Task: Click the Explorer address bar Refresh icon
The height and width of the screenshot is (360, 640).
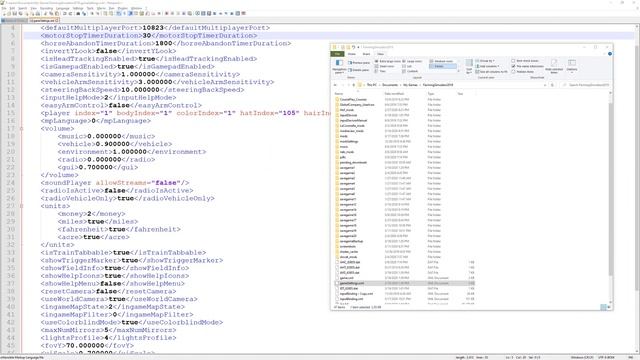Action: pyautogui.click(x=552, y=85)
